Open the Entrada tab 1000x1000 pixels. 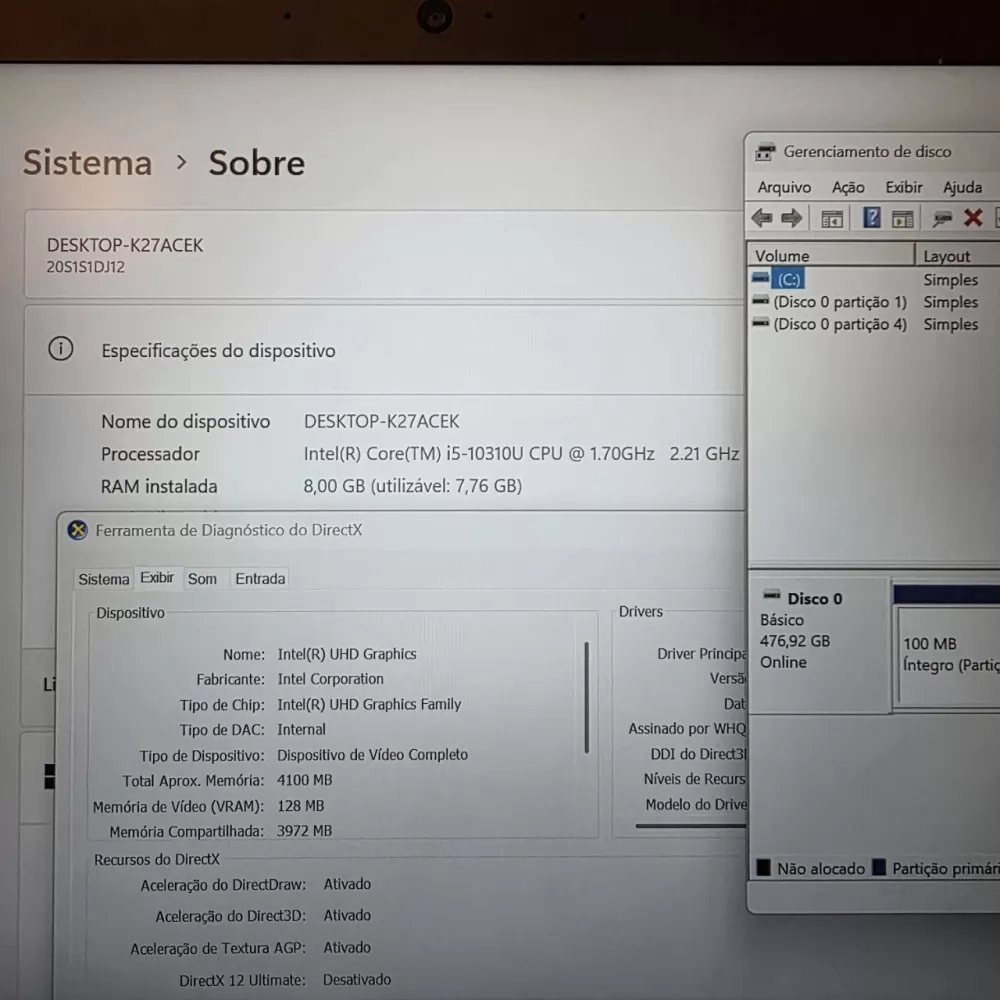pos(260,579)
